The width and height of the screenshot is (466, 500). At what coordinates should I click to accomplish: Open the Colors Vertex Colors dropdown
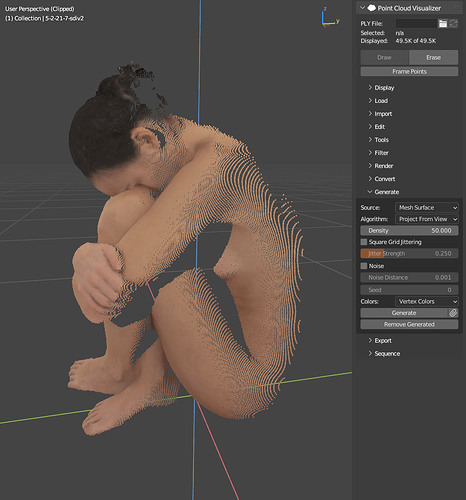tap(427, 301)
